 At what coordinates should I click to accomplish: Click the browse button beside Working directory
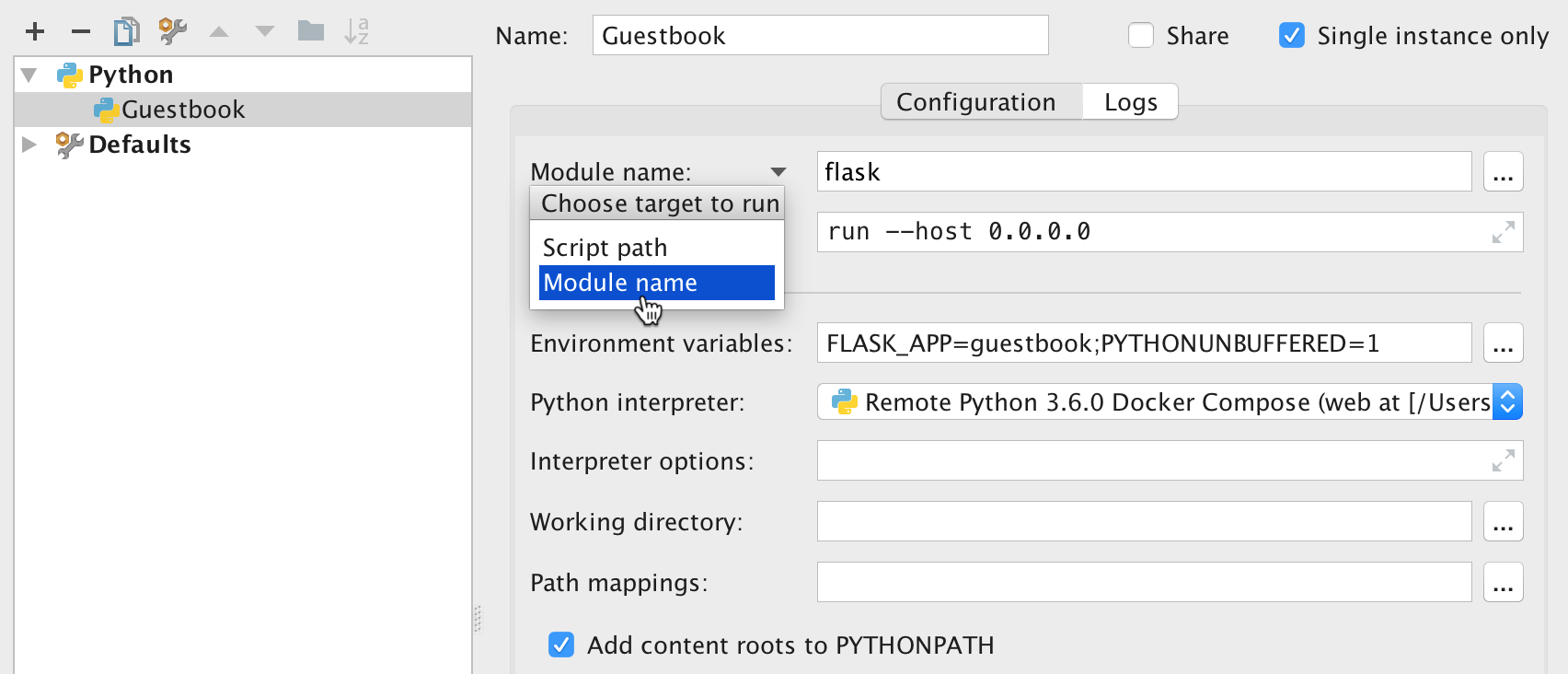1503,522
